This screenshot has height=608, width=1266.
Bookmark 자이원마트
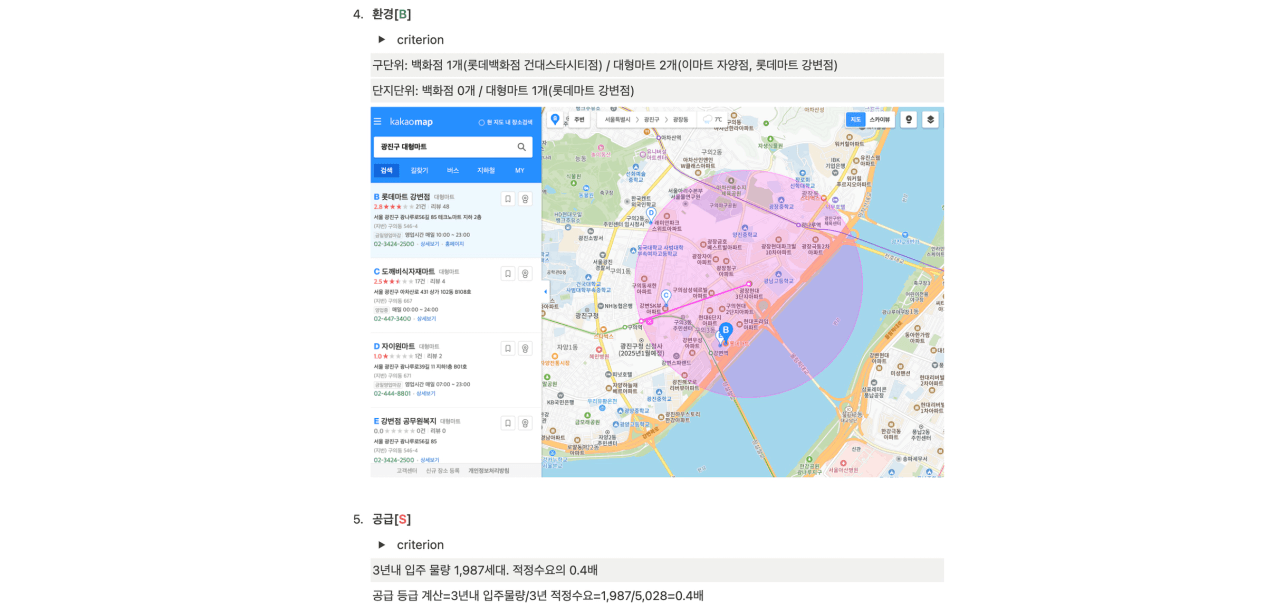[x=508, y=348]
